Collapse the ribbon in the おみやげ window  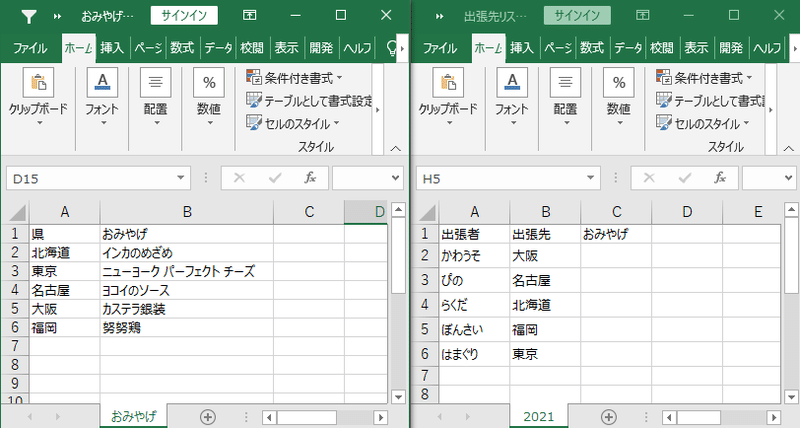click(395, 148)
